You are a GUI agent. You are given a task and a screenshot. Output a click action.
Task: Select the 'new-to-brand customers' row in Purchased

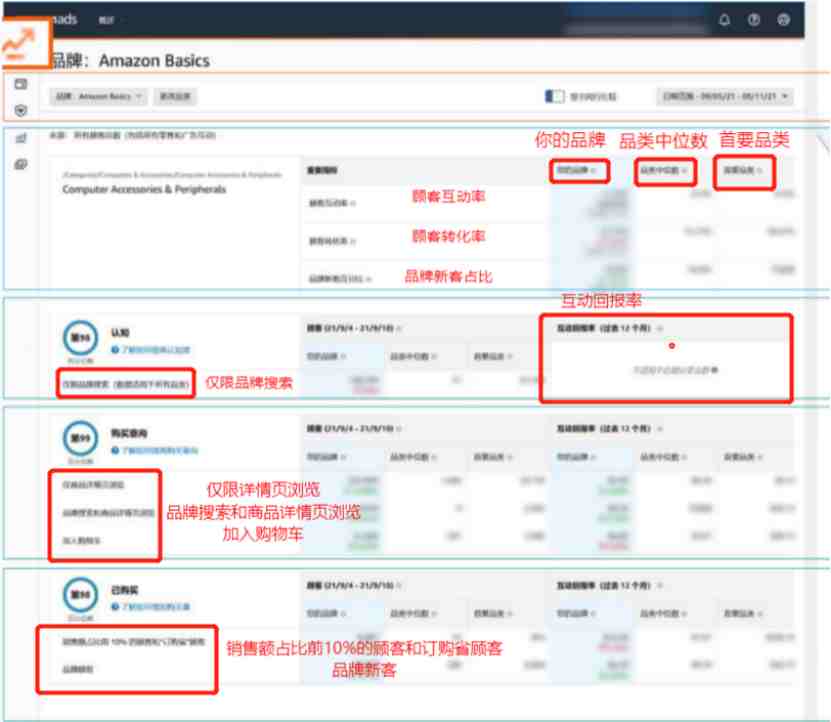(78, 670)
